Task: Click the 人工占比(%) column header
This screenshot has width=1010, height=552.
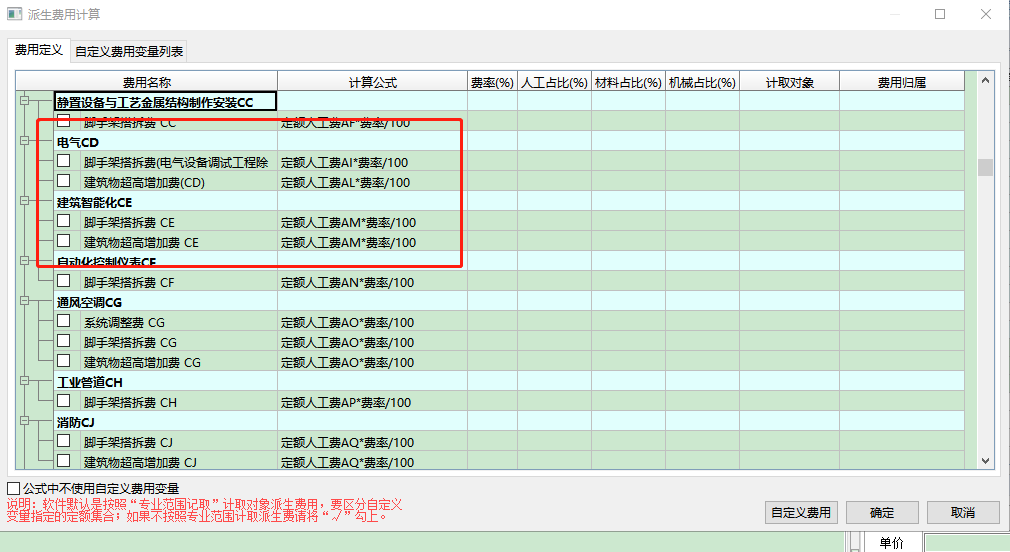Action: 555,82
